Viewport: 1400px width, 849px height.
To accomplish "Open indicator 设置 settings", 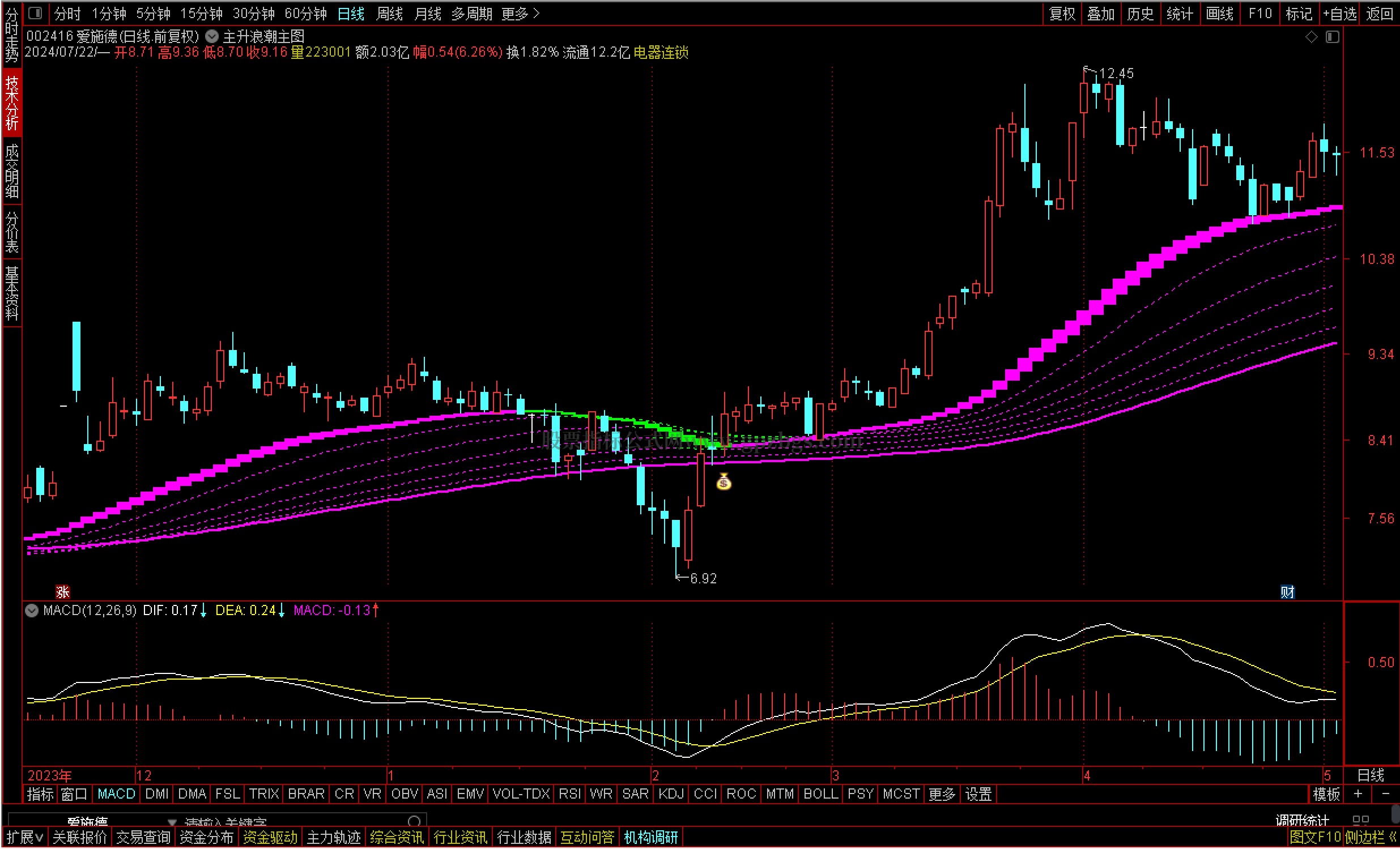I will 978,794.
